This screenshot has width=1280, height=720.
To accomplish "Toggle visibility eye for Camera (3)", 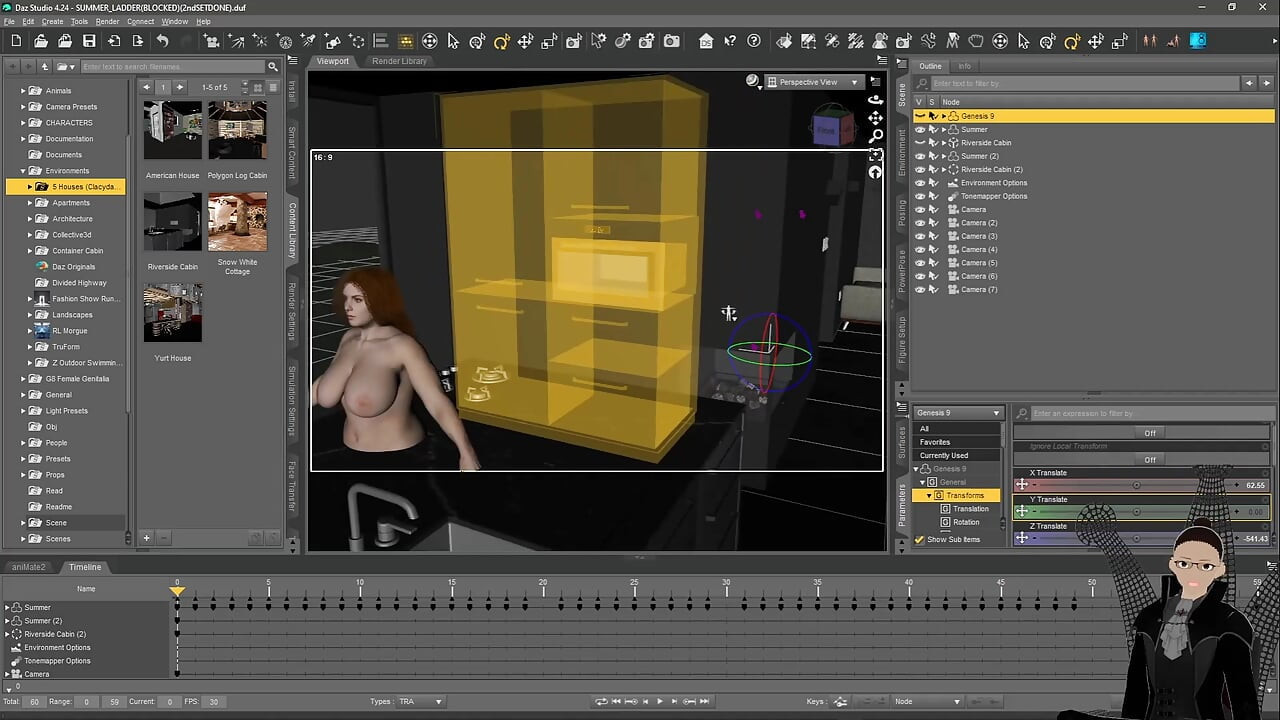I will [x=920, y=236].
